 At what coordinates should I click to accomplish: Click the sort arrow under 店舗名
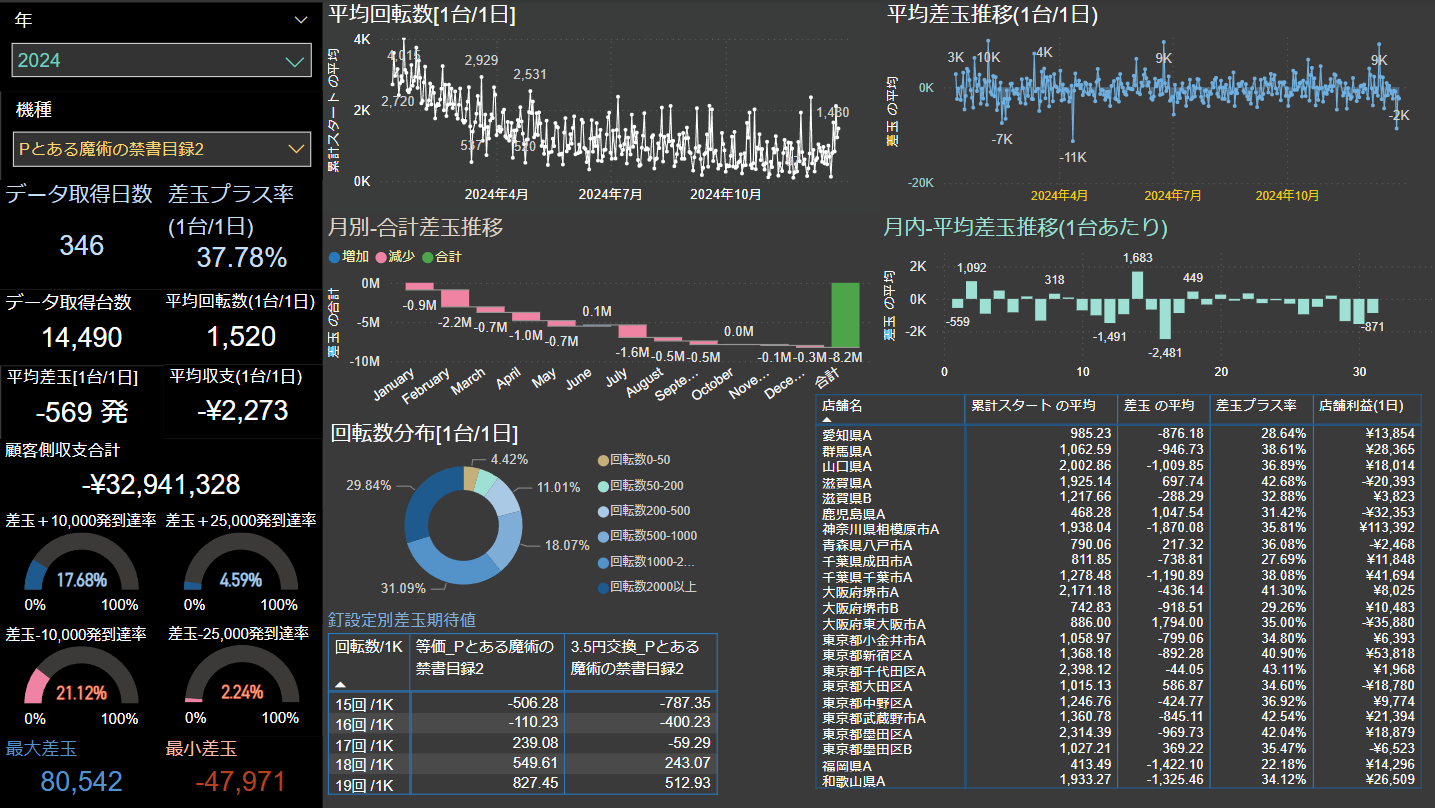pyautogui.click(x=827, y=421)
